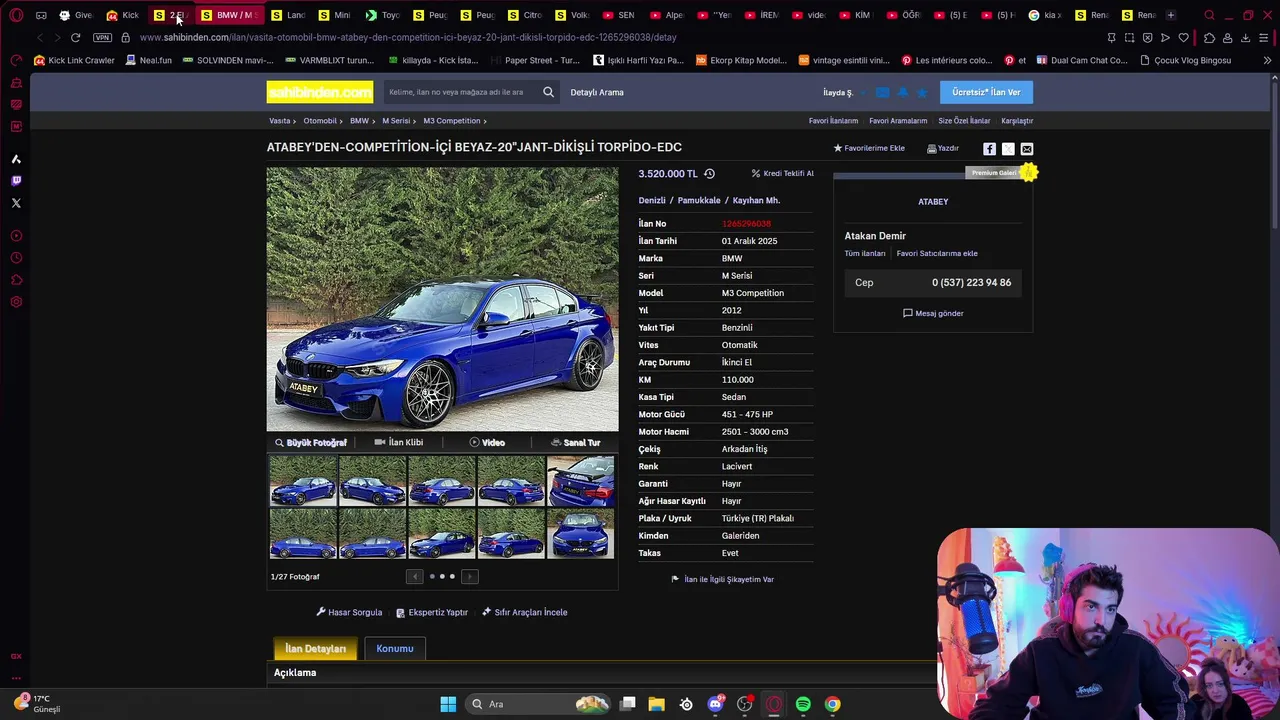Open Discord from the taskbar
The image size is (1280, 720).
(715, 704)
